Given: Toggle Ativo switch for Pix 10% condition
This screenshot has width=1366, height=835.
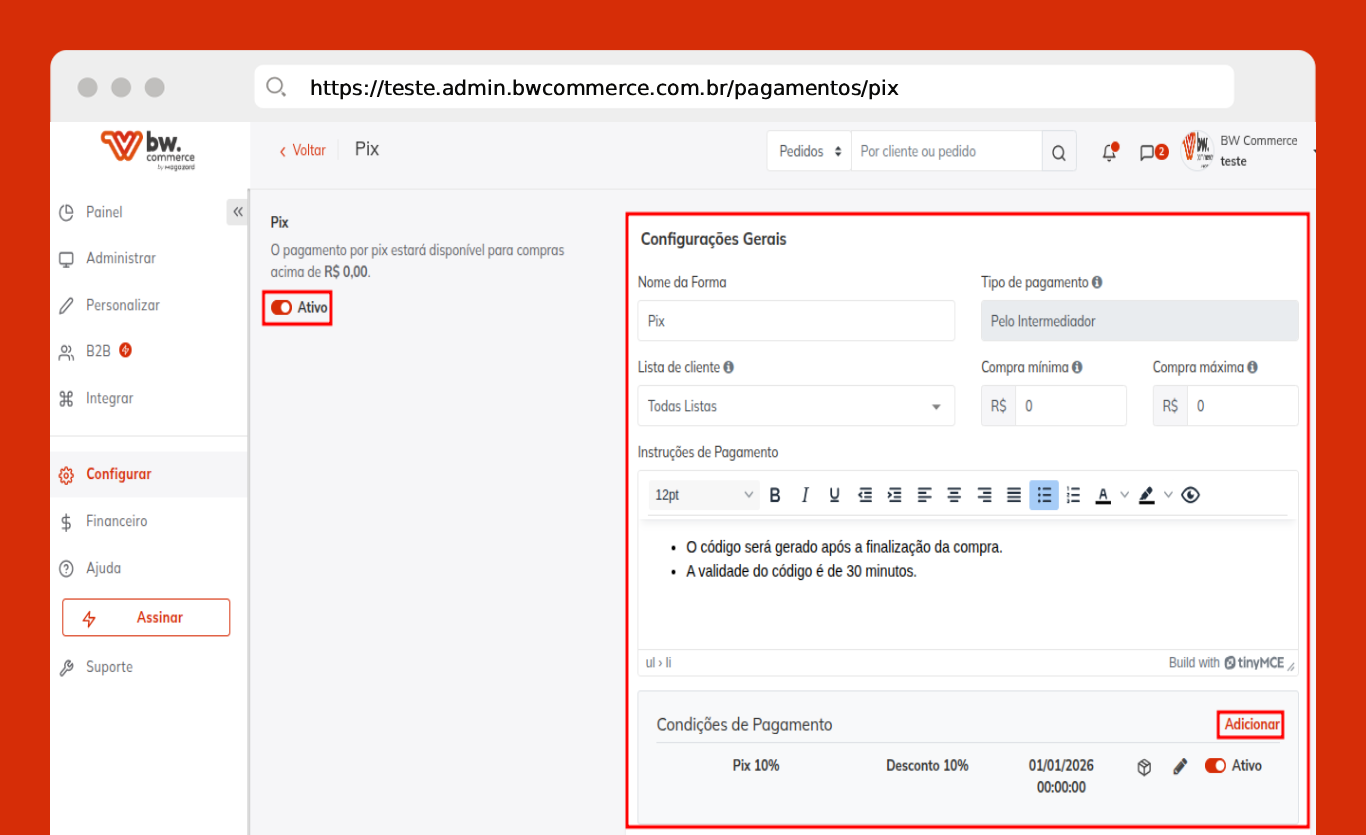Looking at the screenshot, I should [1215, 766].
